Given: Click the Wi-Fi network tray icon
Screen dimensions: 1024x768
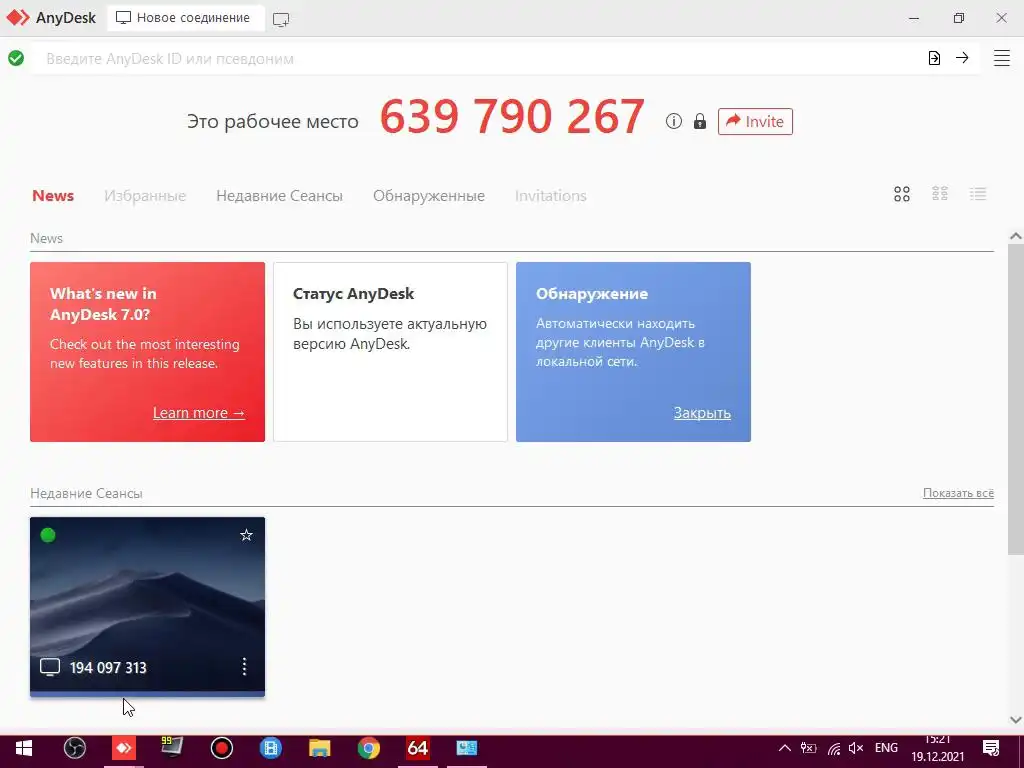Looking at the screenshot, I should (834, 748).
